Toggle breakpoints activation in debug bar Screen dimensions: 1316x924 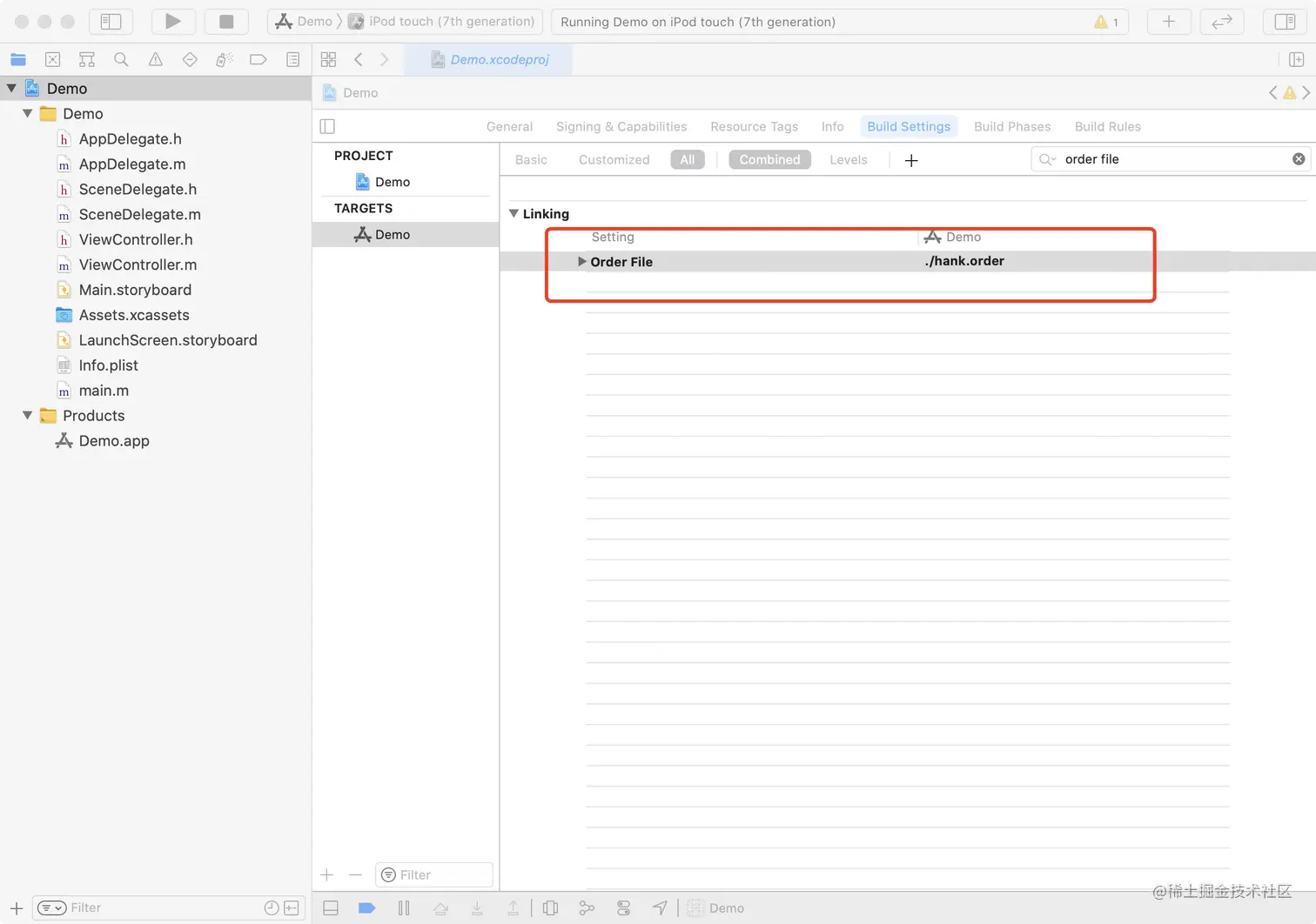pos(366,908)
